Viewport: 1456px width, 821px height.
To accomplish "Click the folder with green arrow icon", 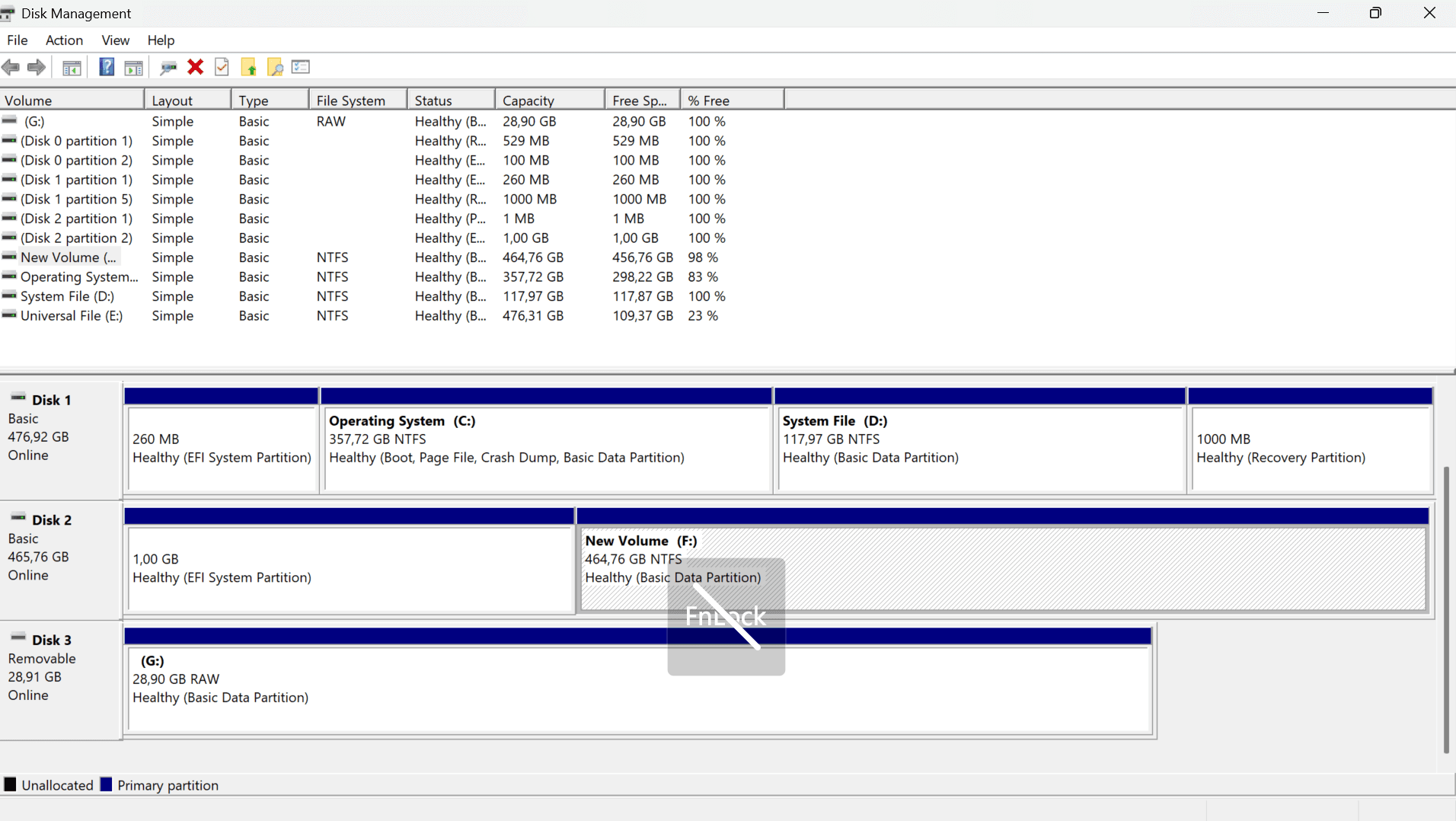I will pos(249,67).
